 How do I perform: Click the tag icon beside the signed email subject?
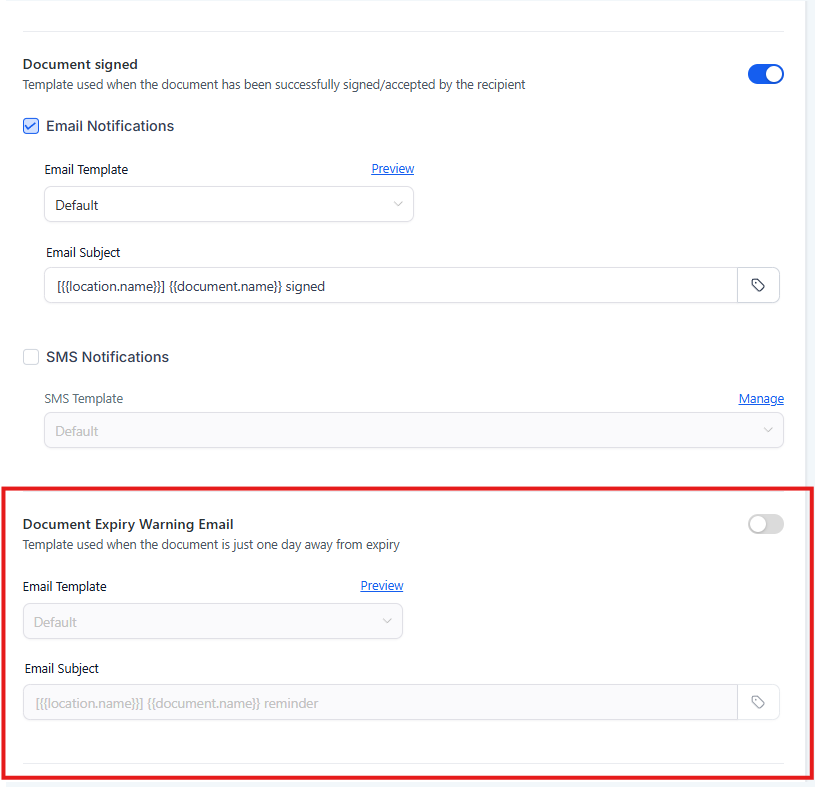coord(758,286)
